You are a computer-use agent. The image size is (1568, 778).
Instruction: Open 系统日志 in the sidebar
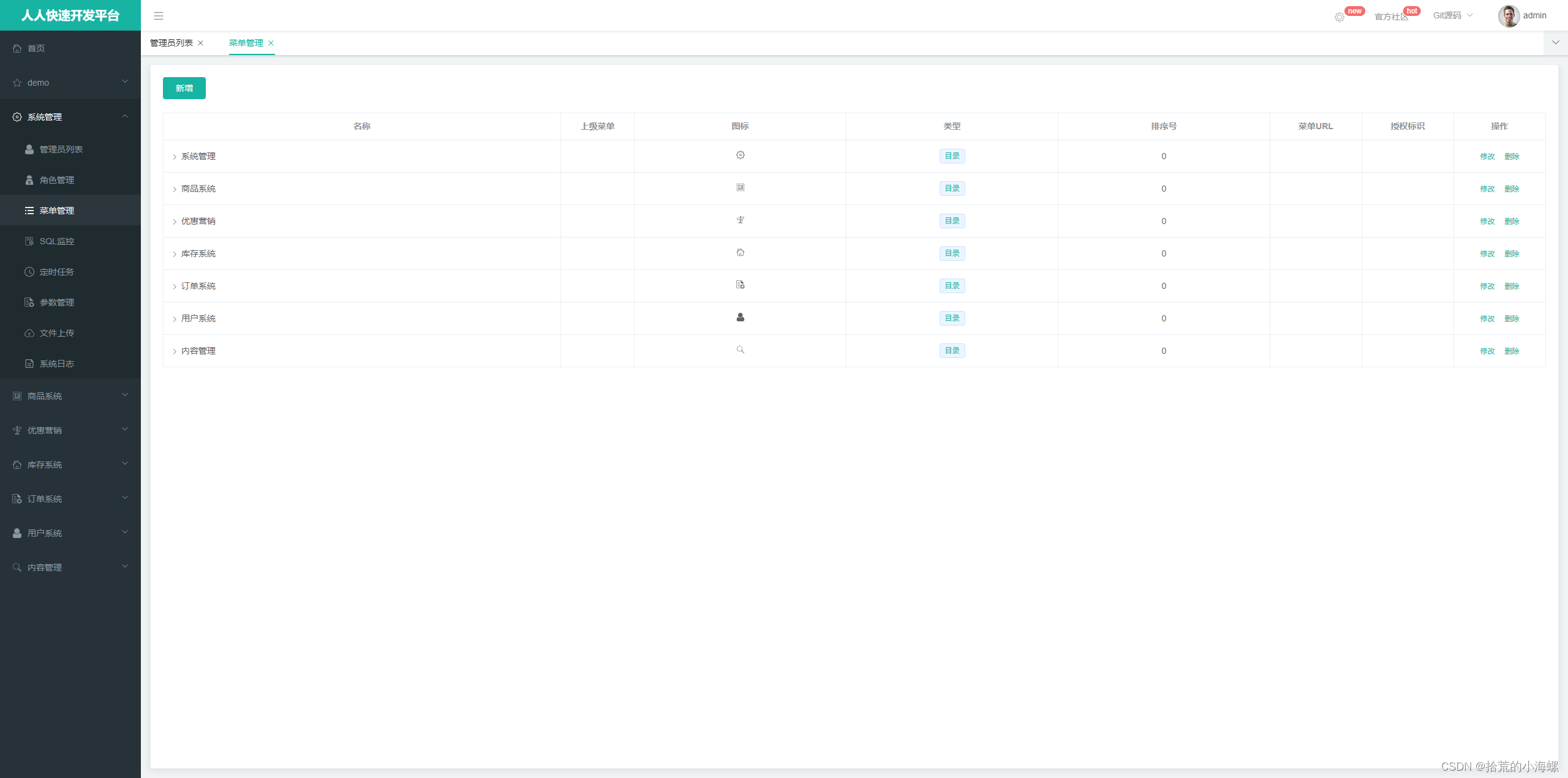(56, 364)
